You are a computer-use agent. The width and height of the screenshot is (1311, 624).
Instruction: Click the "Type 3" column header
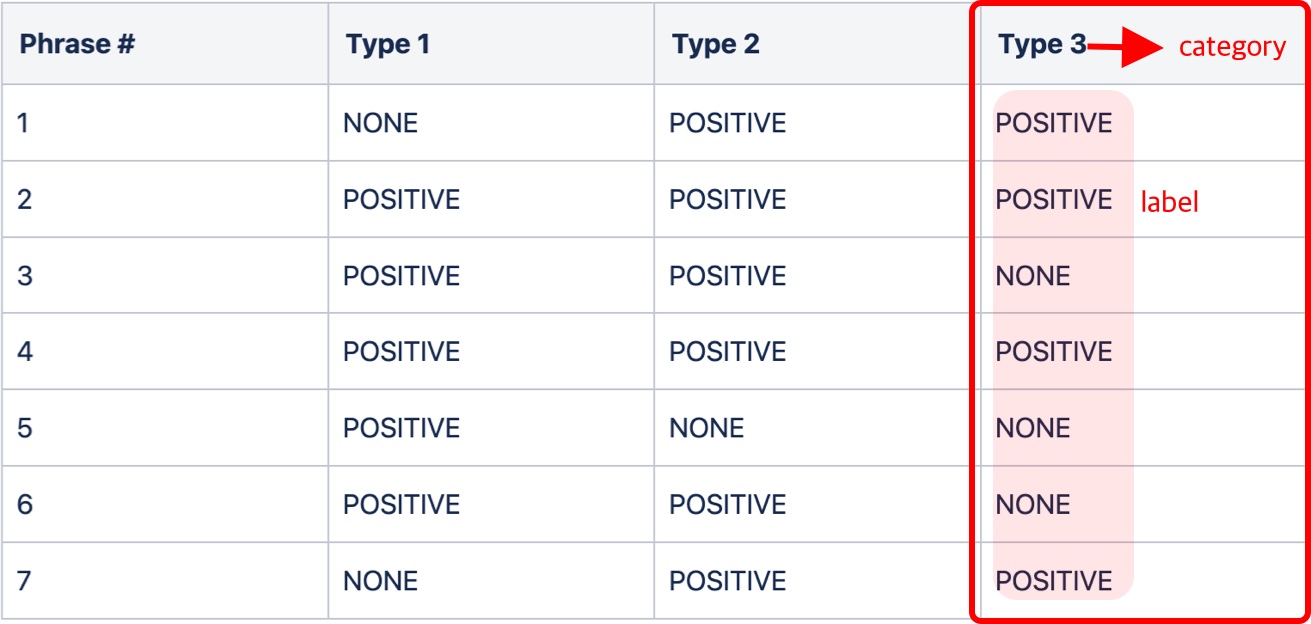[x=1041, y=45]
